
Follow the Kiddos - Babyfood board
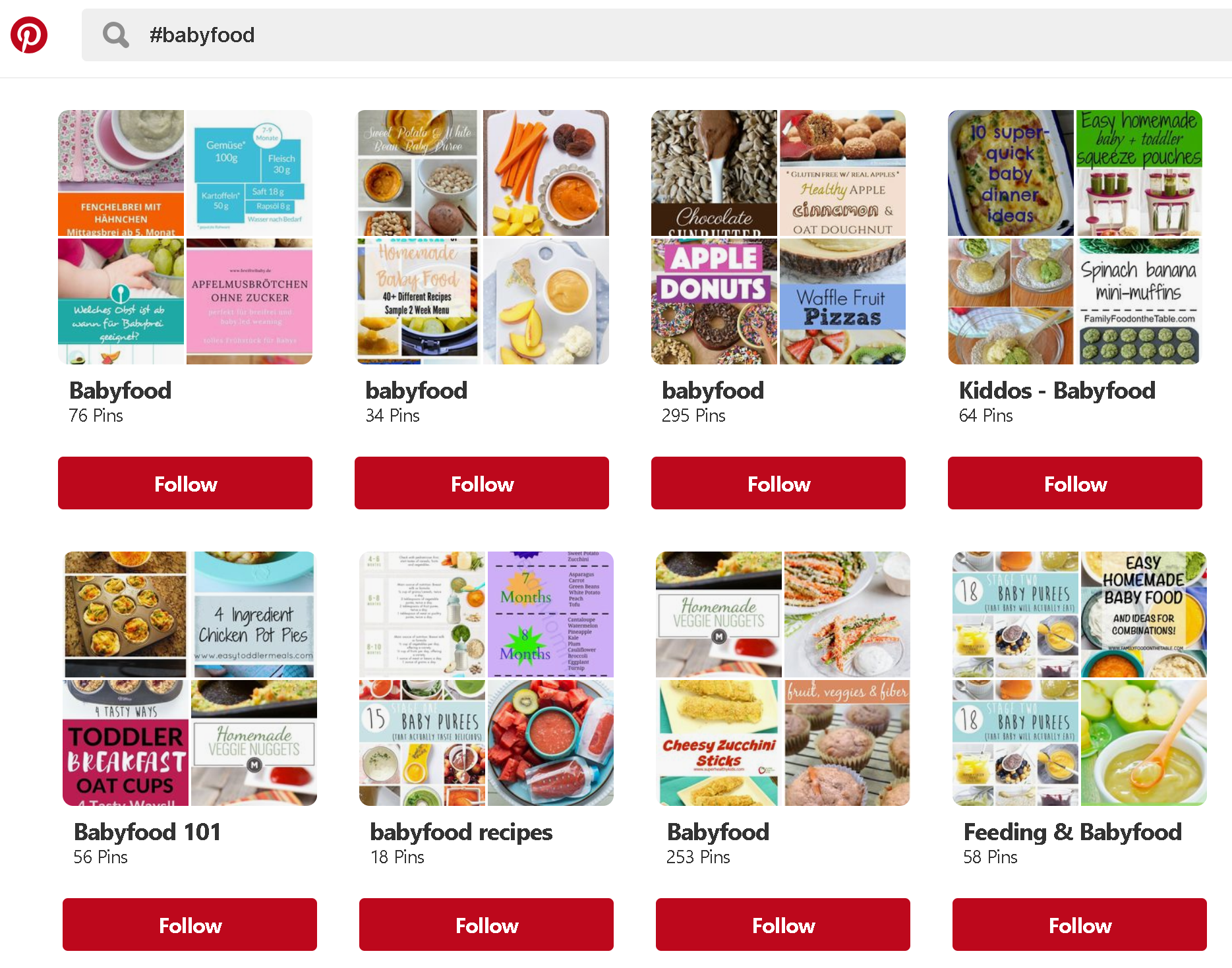(x=1075, y=483)
